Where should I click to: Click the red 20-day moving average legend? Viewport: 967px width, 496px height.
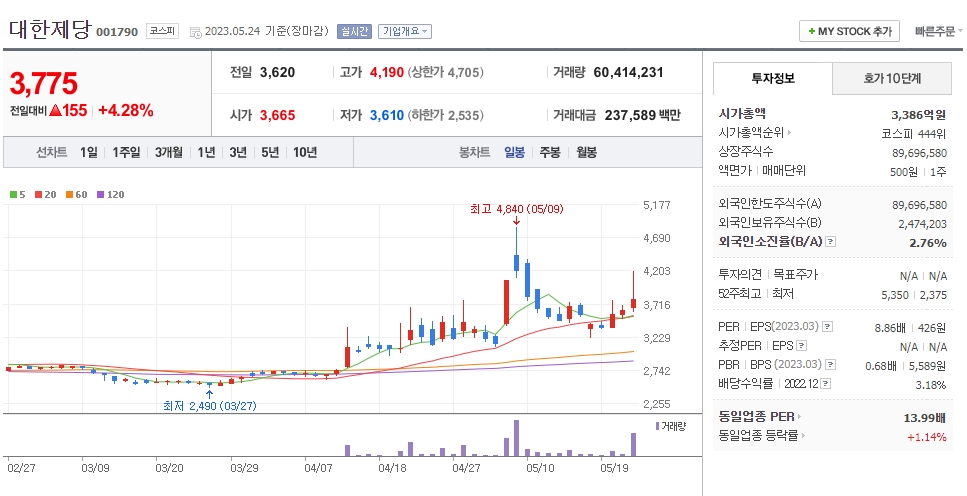point(45,194)
